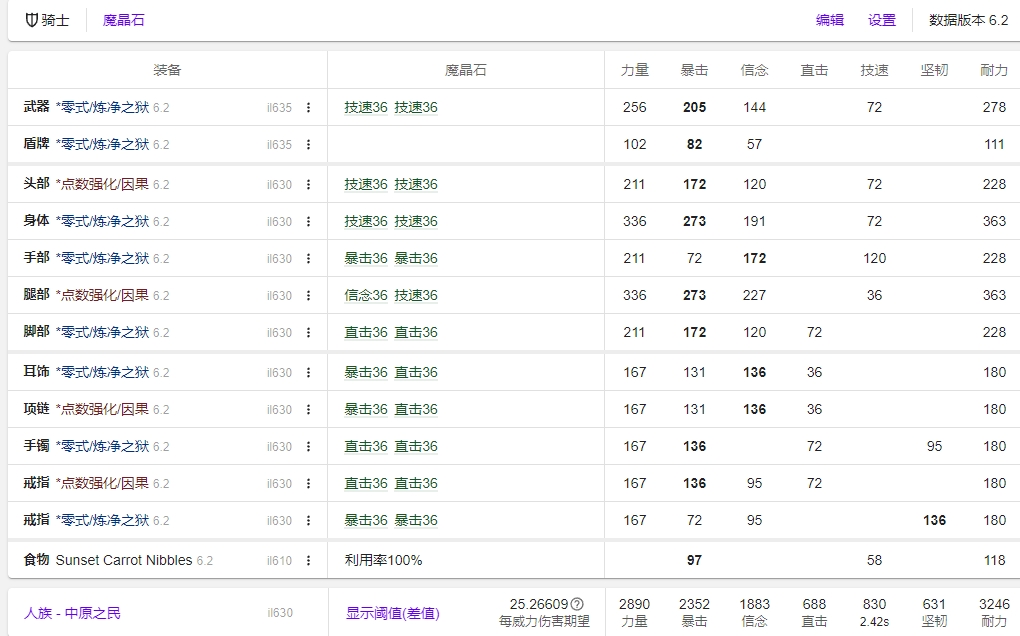Open the 设置 menu
Screen dimensions: 1020x636
[x=882, y=20]
